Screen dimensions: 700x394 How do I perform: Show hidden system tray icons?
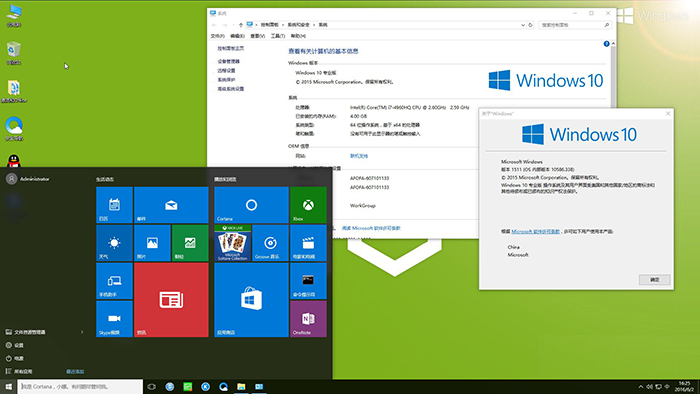pos(641,386)
